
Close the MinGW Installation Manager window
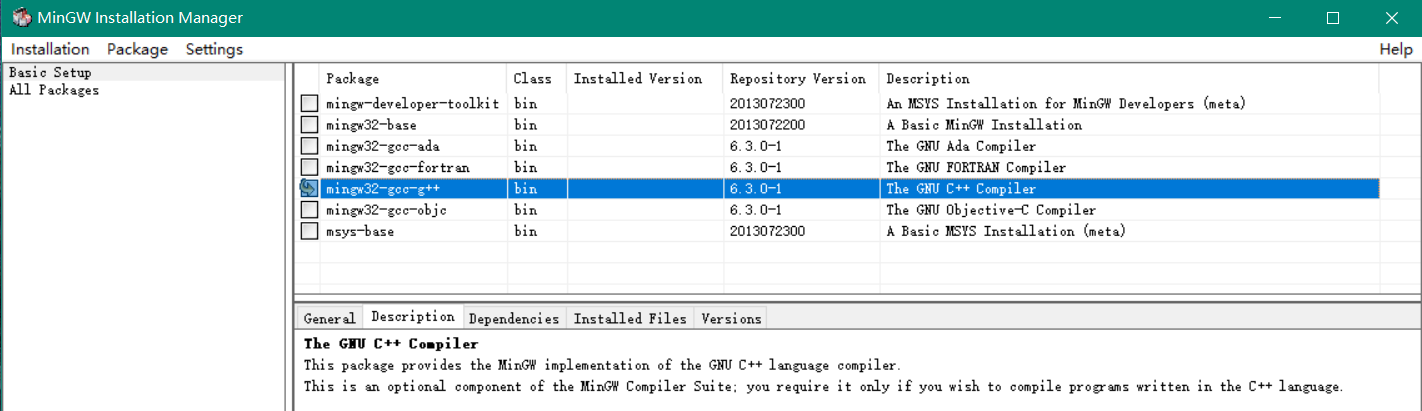point(1391,18)
